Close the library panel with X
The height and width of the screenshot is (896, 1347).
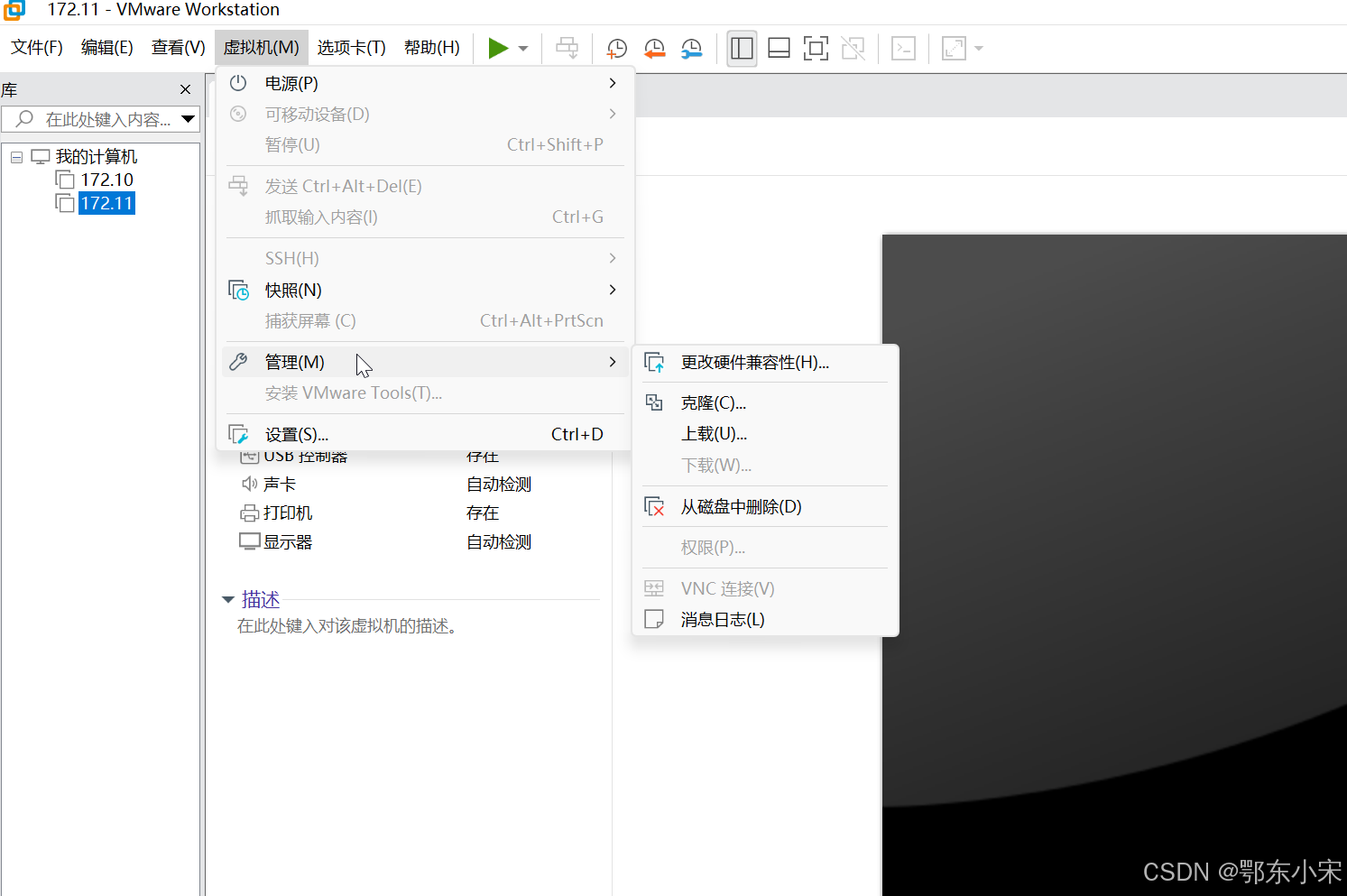click(185, 89)
